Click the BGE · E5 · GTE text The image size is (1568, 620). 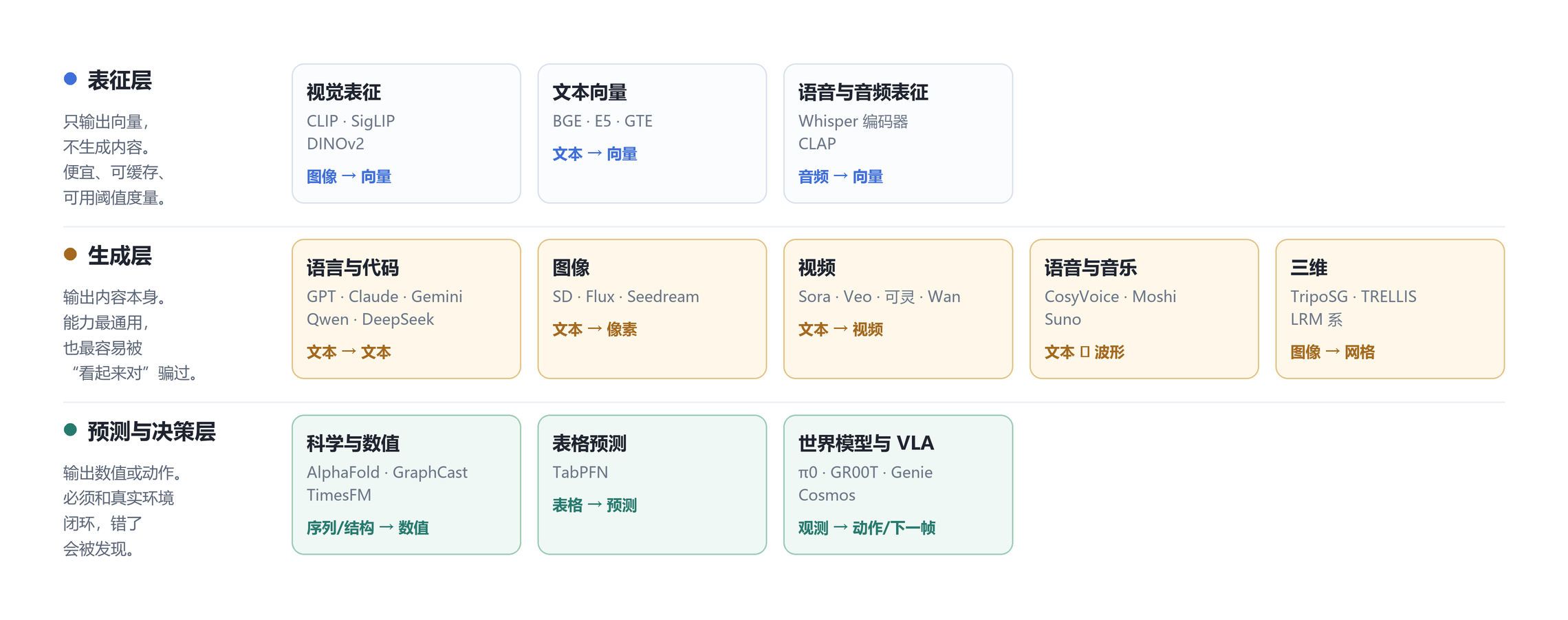click(602, 121)
